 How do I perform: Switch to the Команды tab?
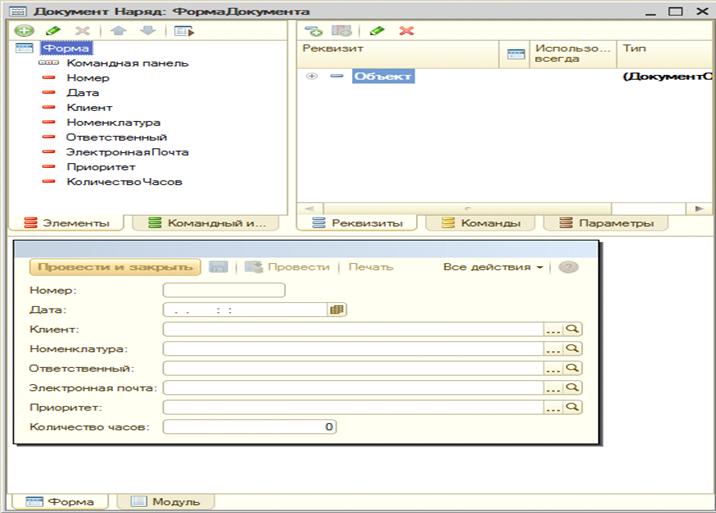(x=487, y=223)
